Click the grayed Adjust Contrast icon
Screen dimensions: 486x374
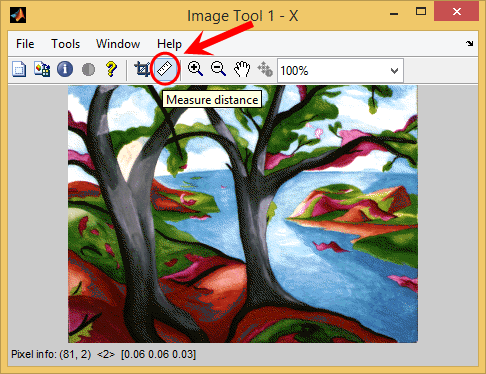point(88,69)
